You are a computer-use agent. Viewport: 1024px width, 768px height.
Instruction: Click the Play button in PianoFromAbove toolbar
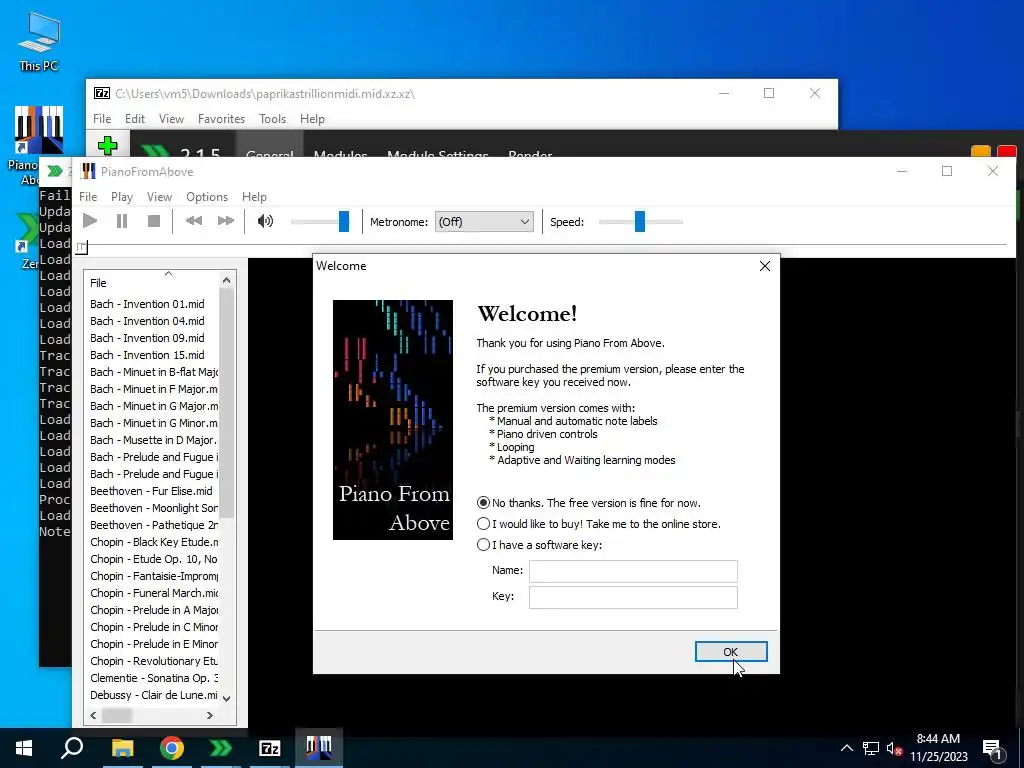pos(90,221)
